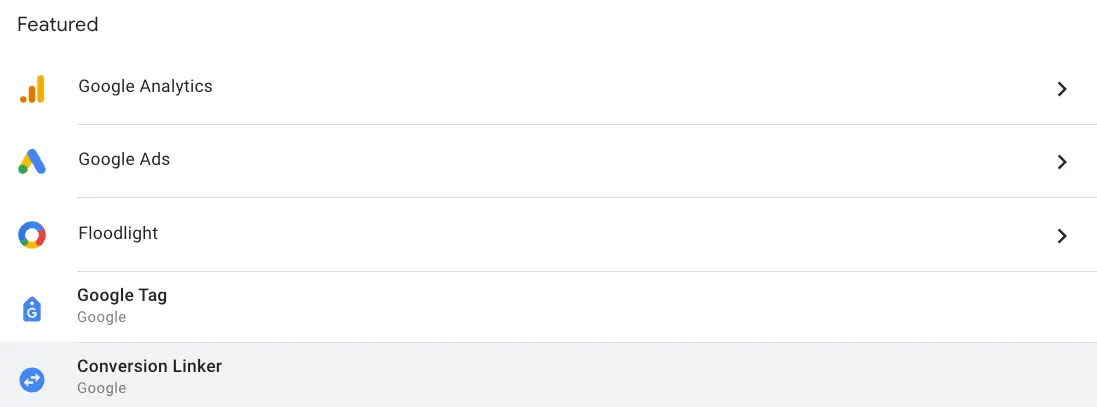Expand Google Analytics with its chevron arrow
Screen dimensions: 1097x407
point(1062,89)
